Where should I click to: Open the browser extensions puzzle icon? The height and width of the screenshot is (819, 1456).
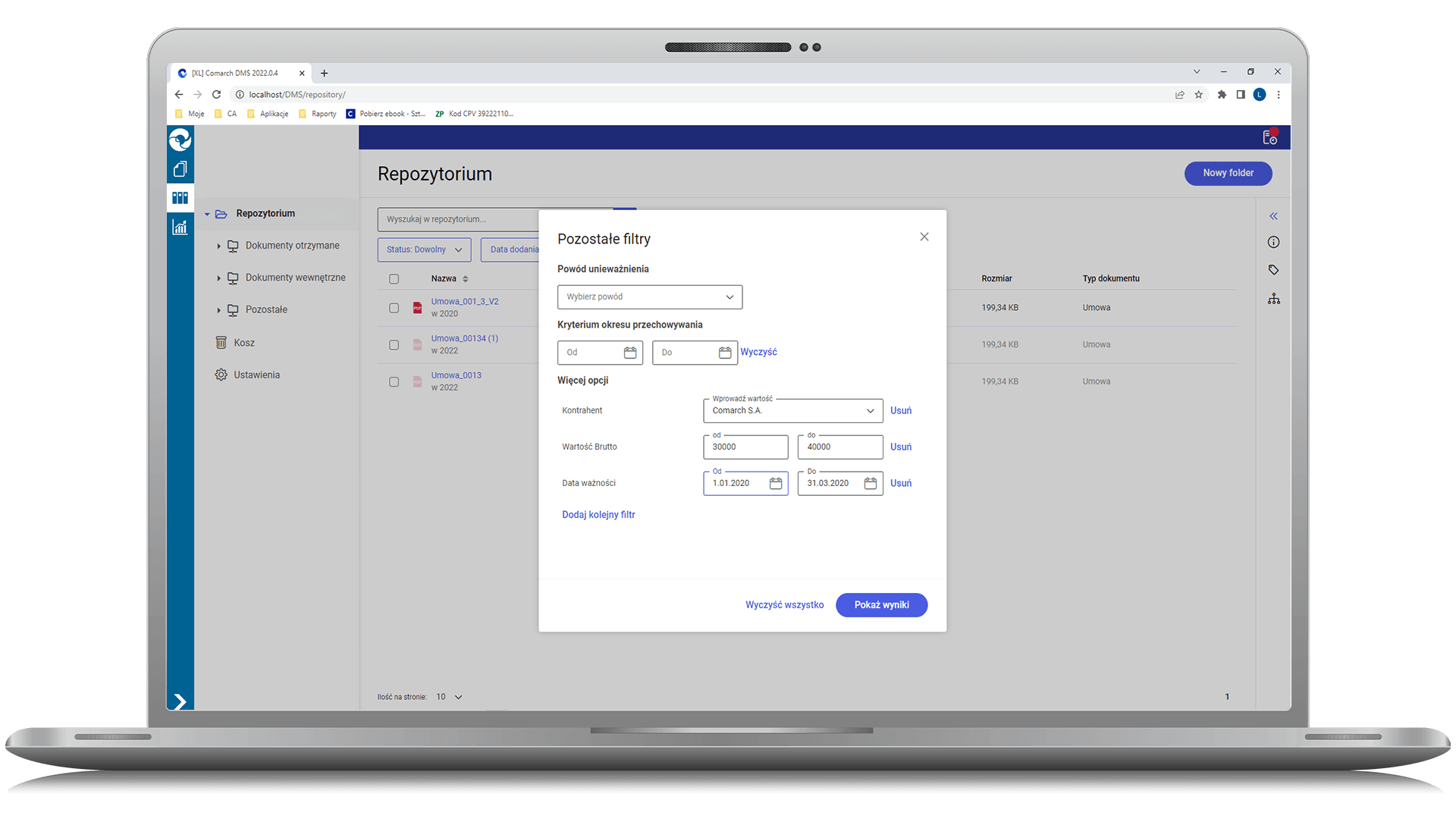(1222, 95)
